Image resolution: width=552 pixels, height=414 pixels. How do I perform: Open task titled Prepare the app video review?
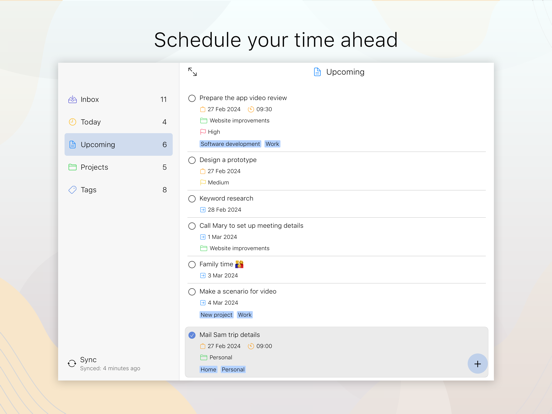(x=243, y=98)
